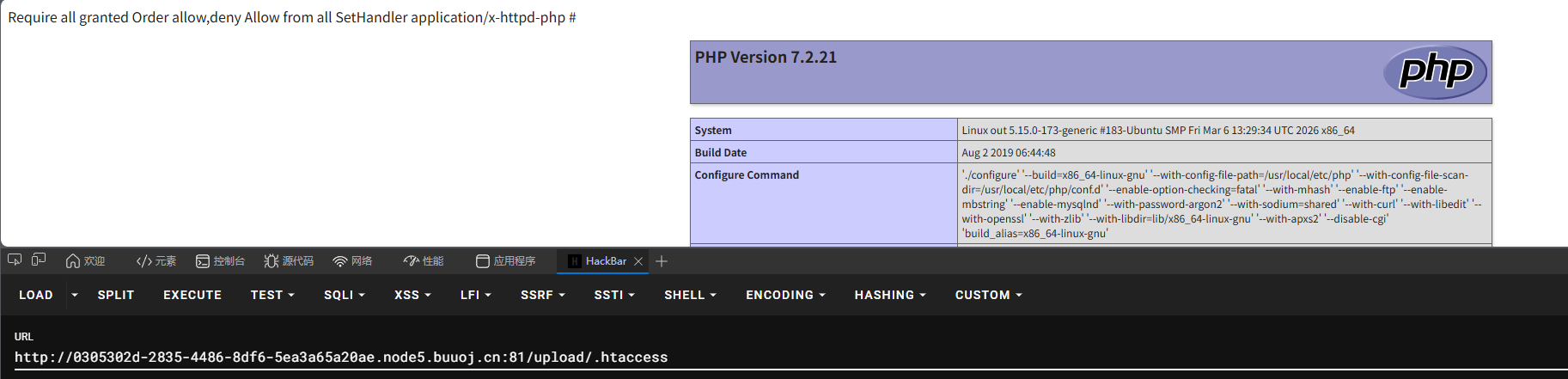Click the Sources (源代码) bug icon
The width and height of the screenshot is (1568, 379).
[x=272, y=261]
